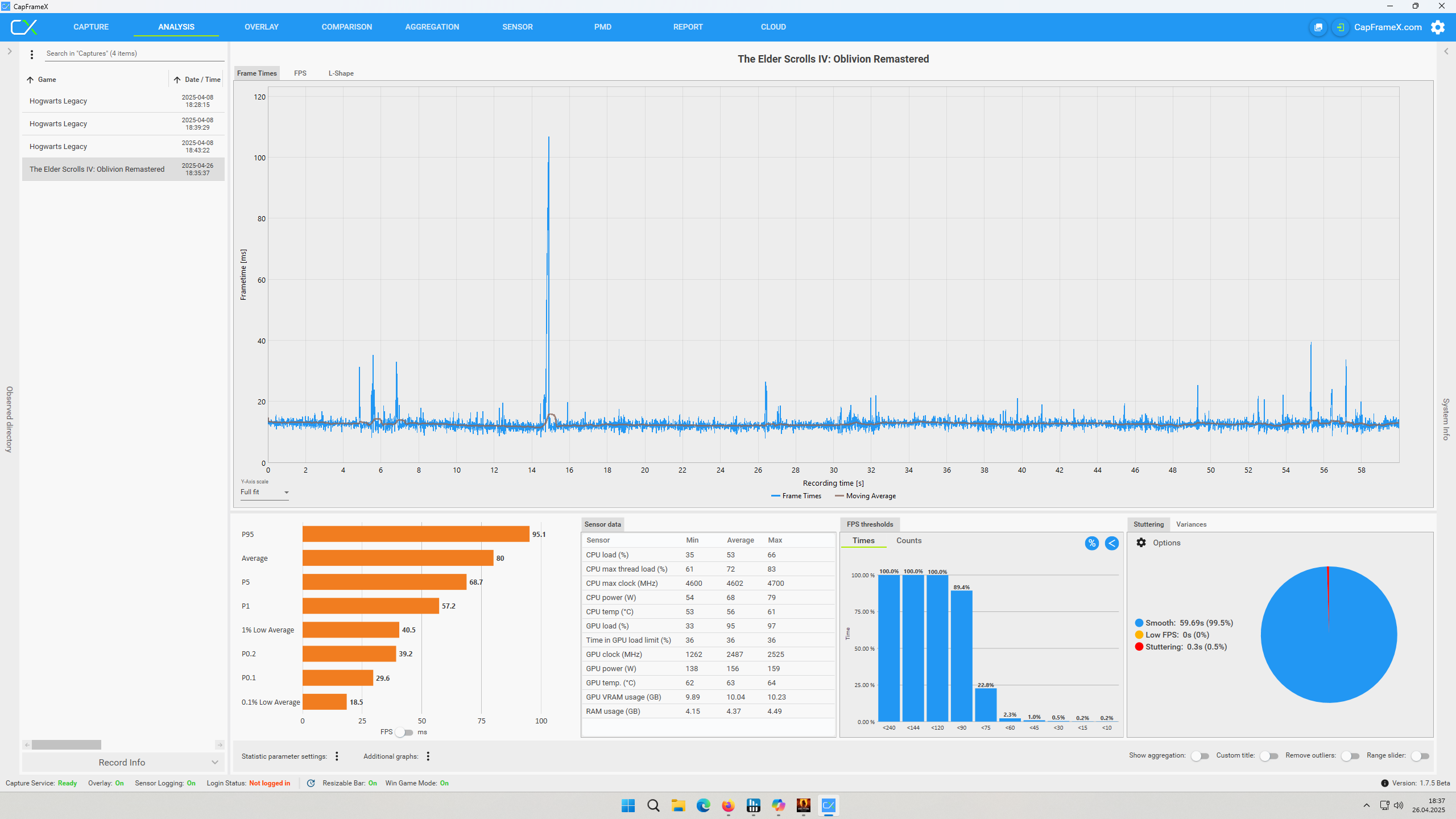Open the settings gear in header
Image resolution: width=1456 pixels, height=819 pixels.
1437,27
